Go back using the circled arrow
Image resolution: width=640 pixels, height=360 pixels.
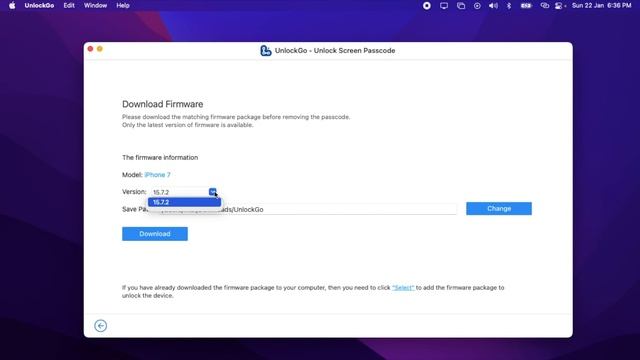(x=100, y=326)
